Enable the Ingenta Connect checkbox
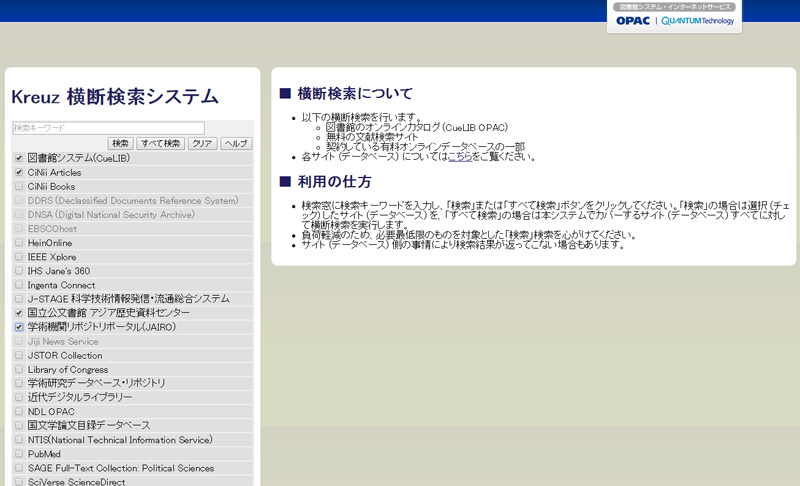The image size is (800, 486). pyautogui.click(x=19, y=285)
